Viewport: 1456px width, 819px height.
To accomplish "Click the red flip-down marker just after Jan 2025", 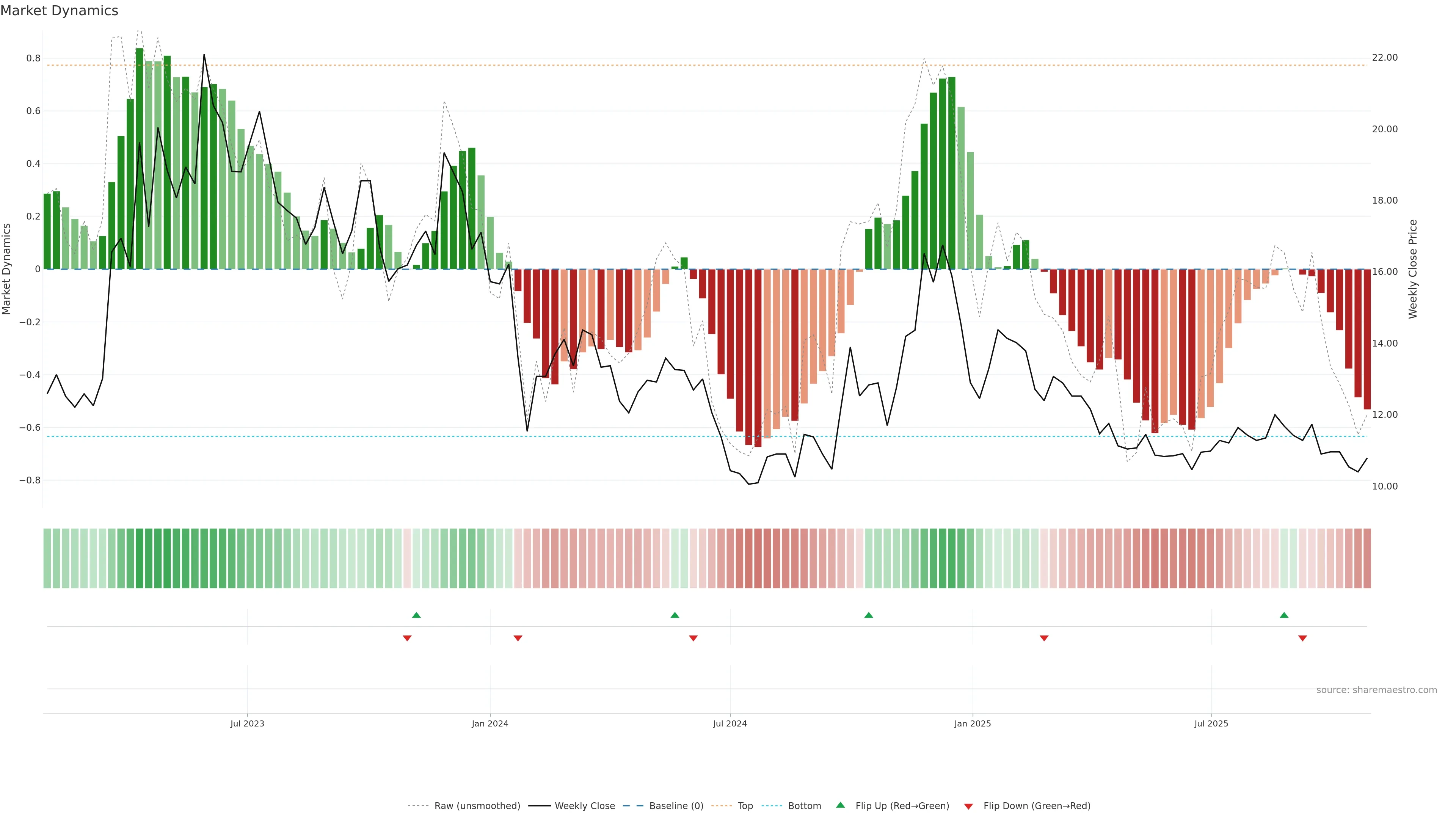I will pyautogui.click(x=1044, y=638).
